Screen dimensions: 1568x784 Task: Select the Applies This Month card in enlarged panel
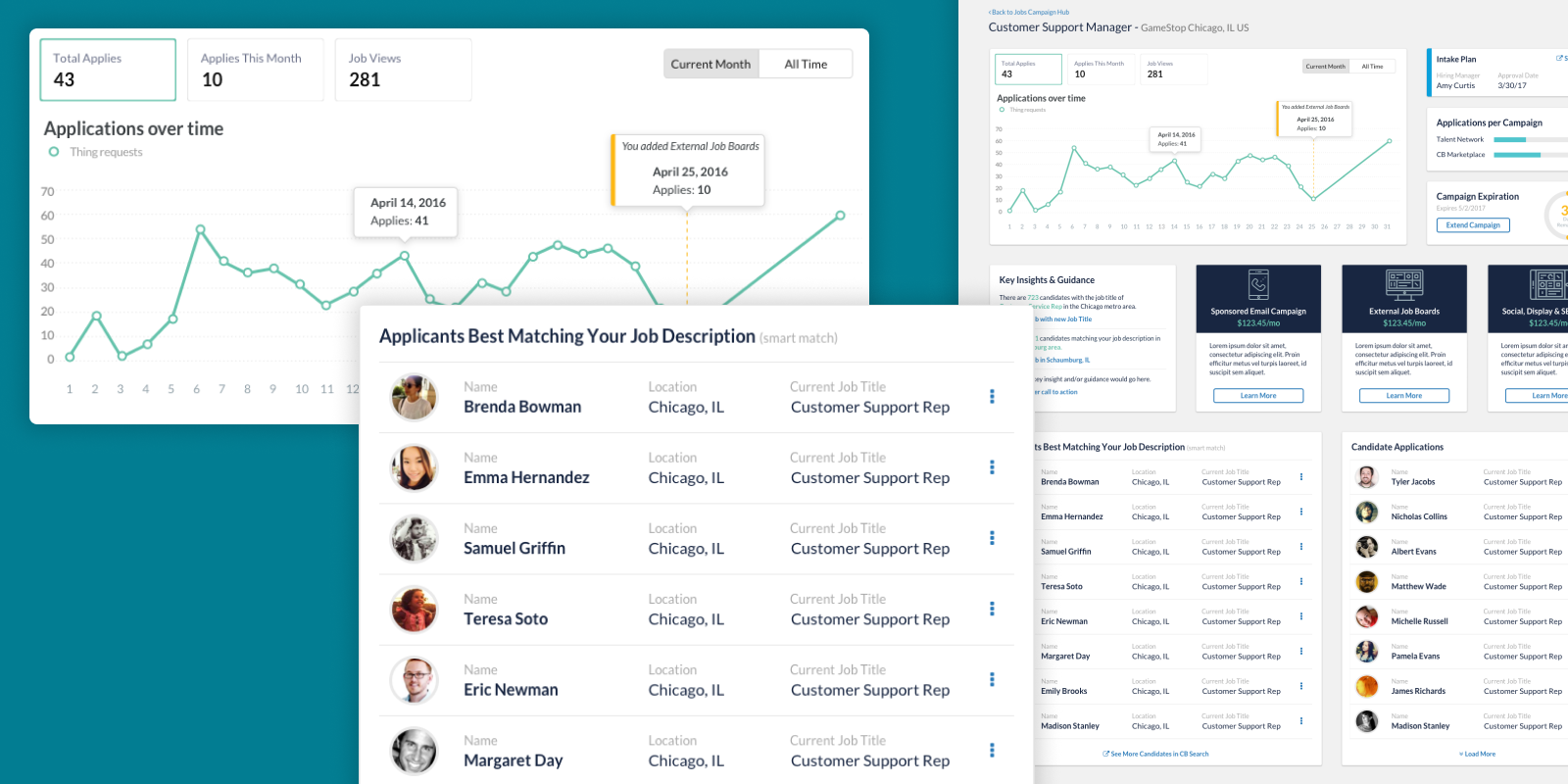(x=255, y=70)
